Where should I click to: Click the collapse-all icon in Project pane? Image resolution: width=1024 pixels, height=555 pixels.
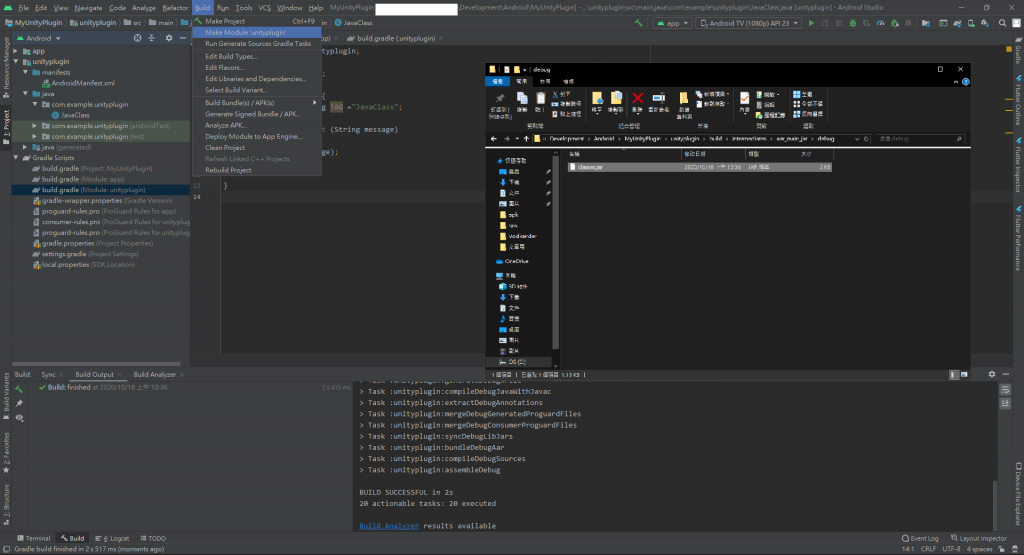tap(152, 38)
